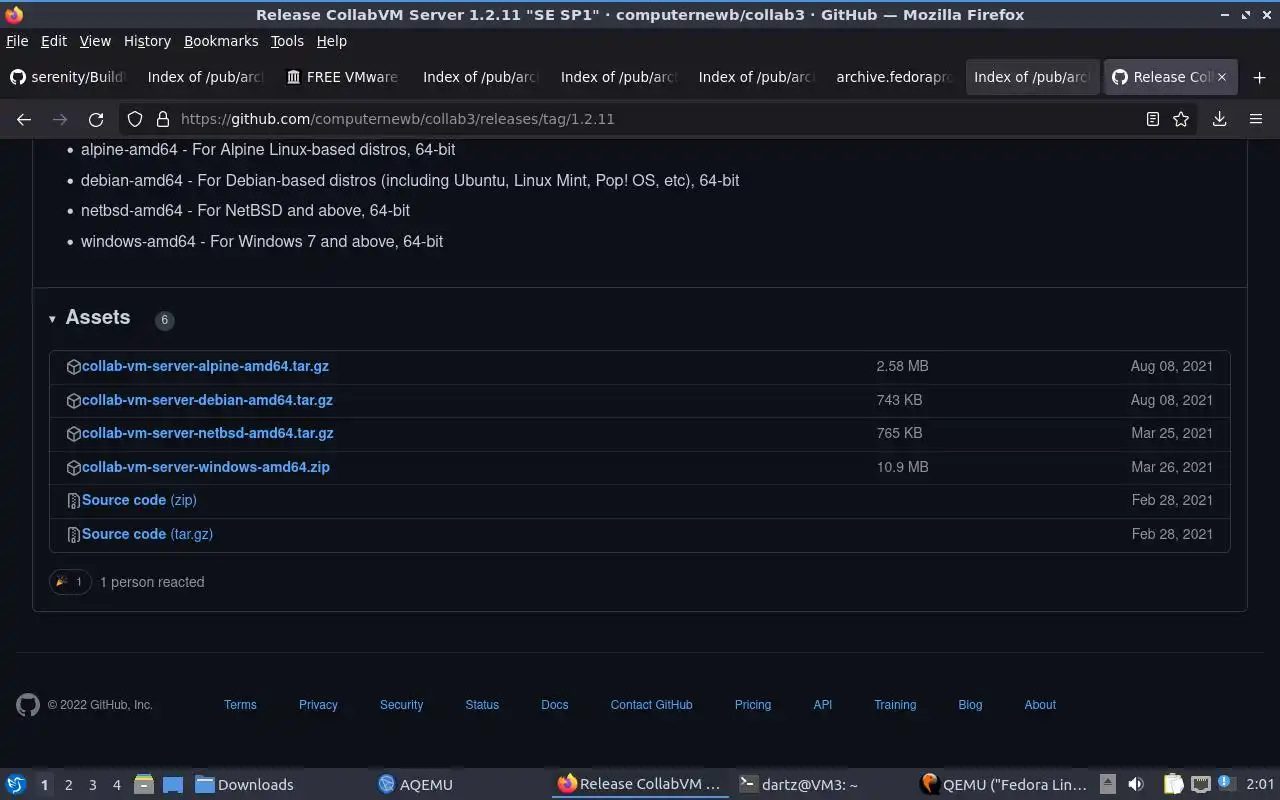Viewport: 1280px width, 800px height.
Task: Open the Training footer link
Action: coord(895,705)
